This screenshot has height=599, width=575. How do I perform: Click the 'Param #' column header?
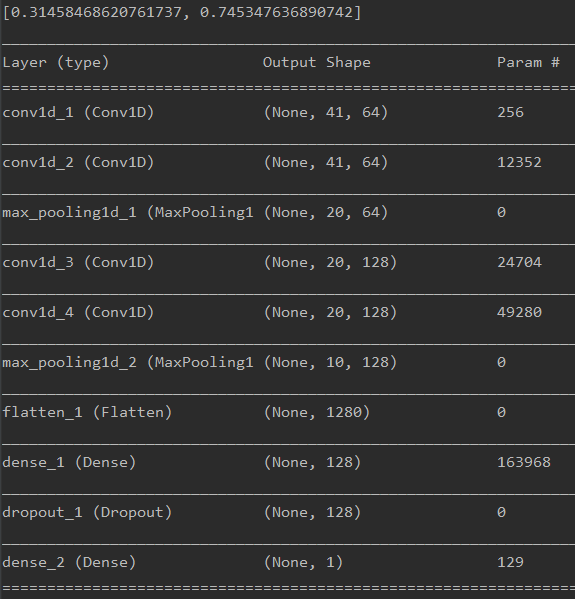(528, 62)
